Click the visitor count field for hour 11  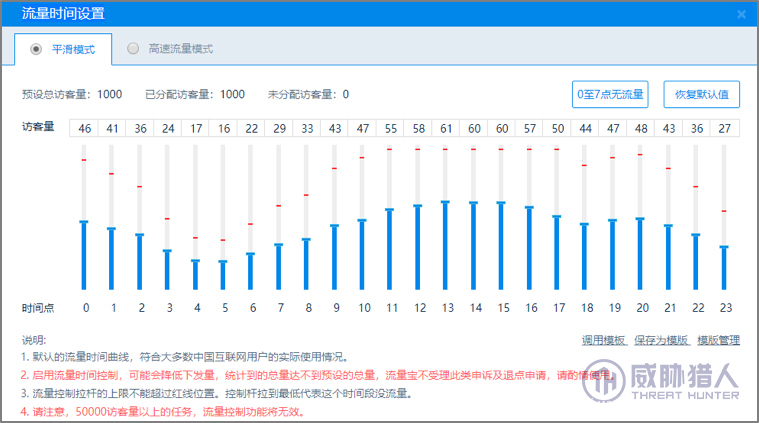click(x=390, y=128)
